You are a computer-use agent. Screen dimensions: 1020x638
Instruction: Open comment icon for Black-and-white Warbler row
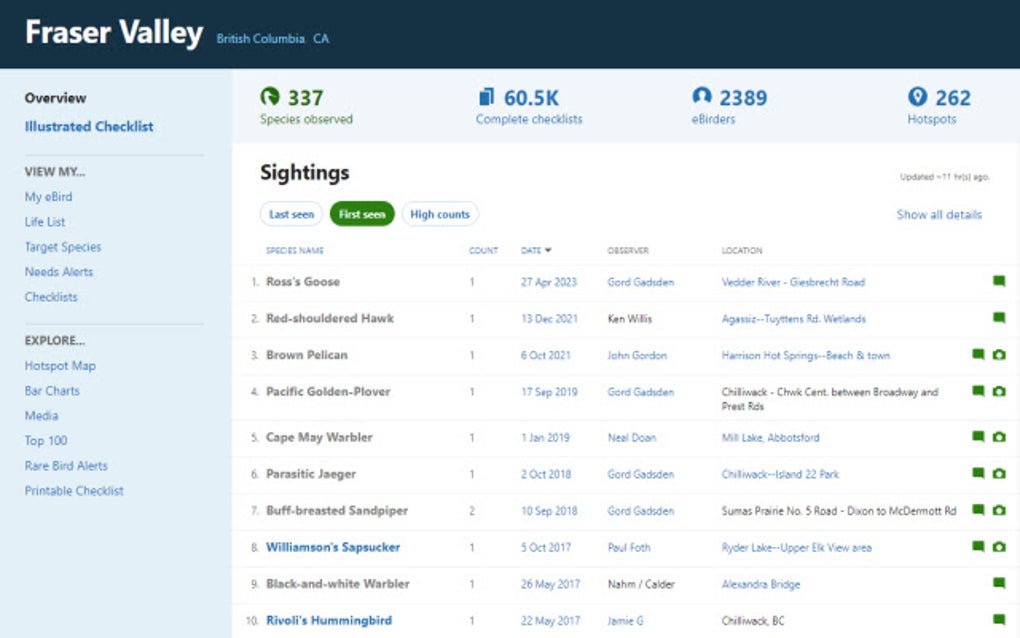[999, 582]
